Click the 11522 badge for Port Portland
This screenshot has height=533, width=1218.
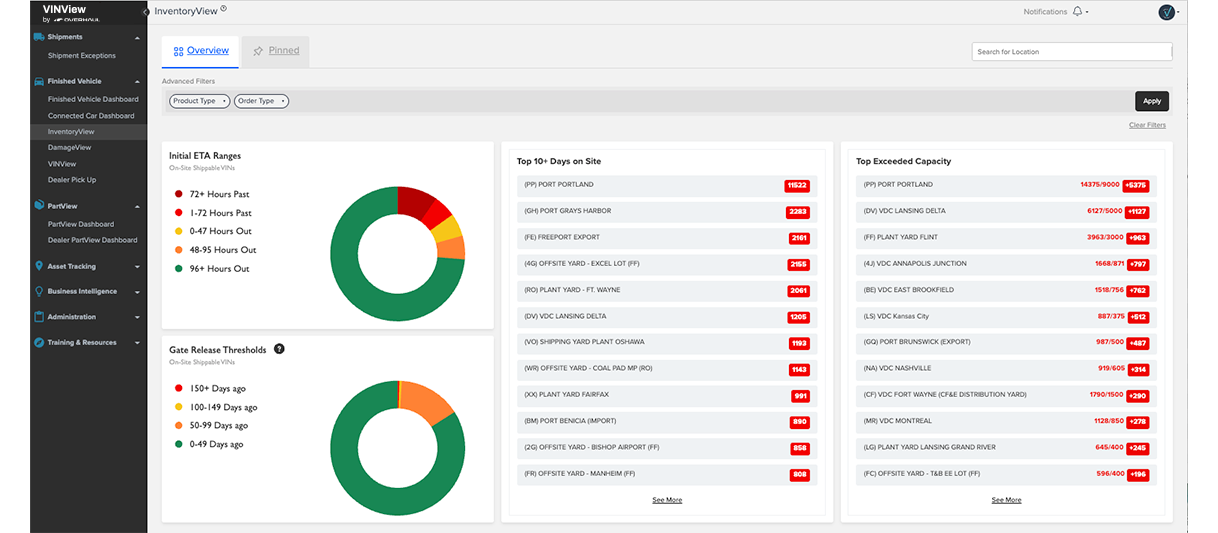pos(797,186)
